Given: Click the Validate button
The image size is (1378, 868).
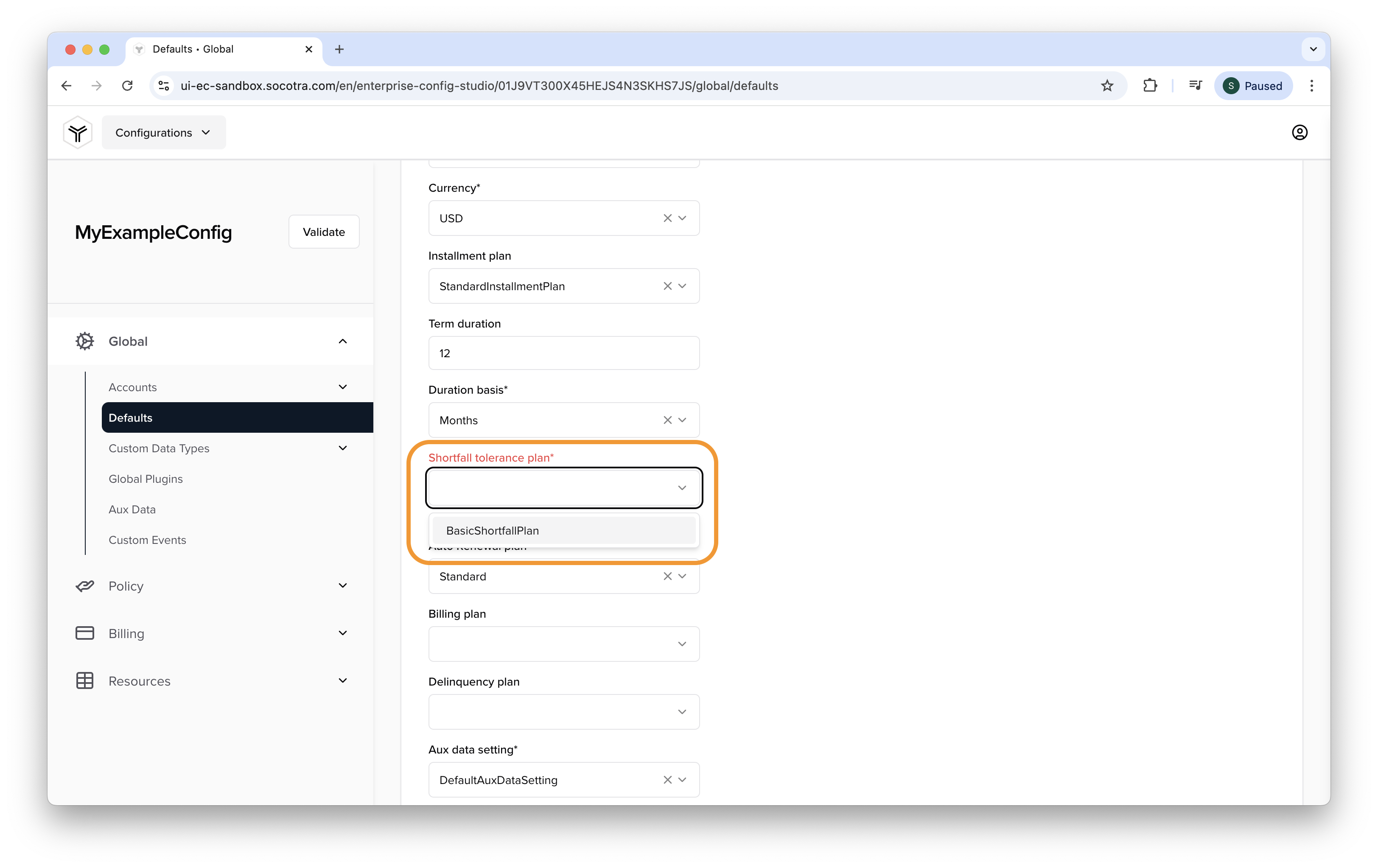Looking at the screenshot, I should [324, 232].
